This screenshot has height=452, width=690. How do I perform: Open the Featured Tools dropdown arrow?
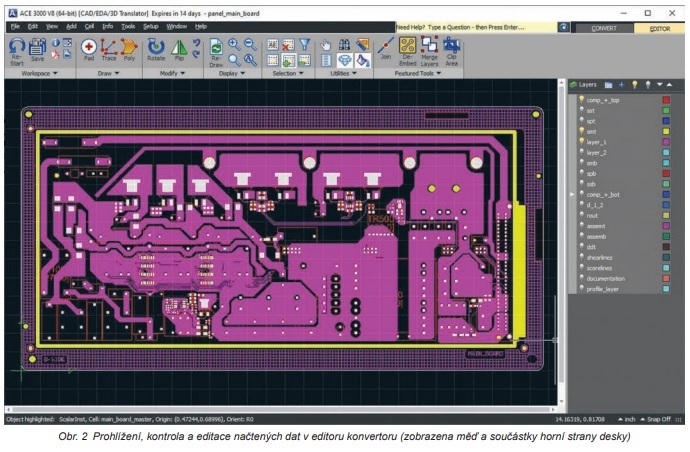438,73
